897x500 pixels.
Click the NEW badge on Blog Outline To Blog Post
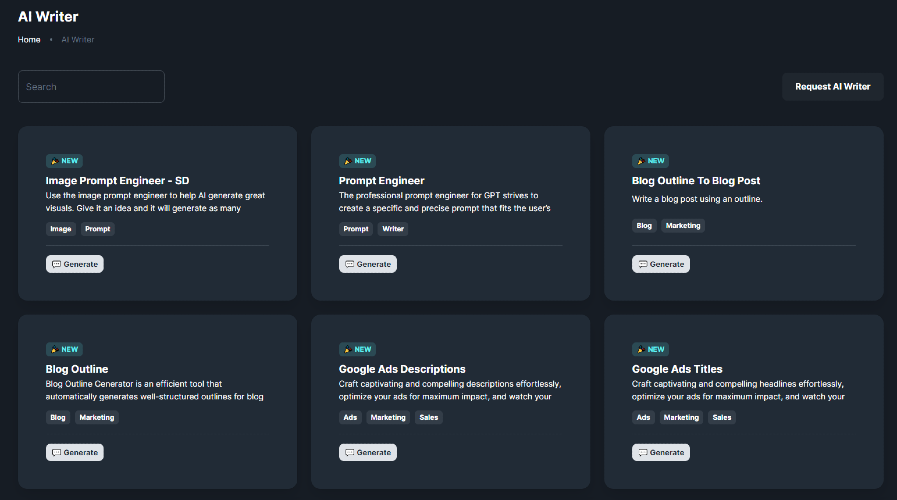pyautogui.click(x=650, y=160)
